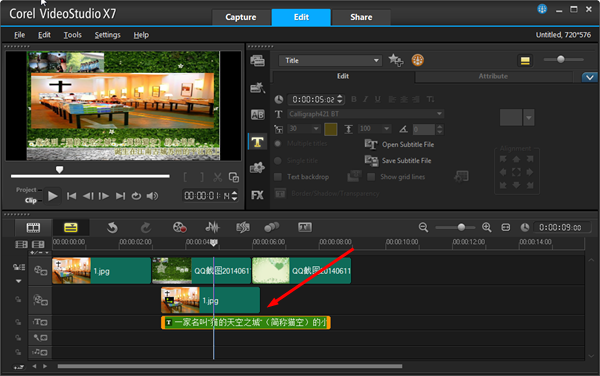Screen dimensions: 600x376
Task: Open the Instant Project library icon
Action: pyautogui.click(x=257, y=88)
